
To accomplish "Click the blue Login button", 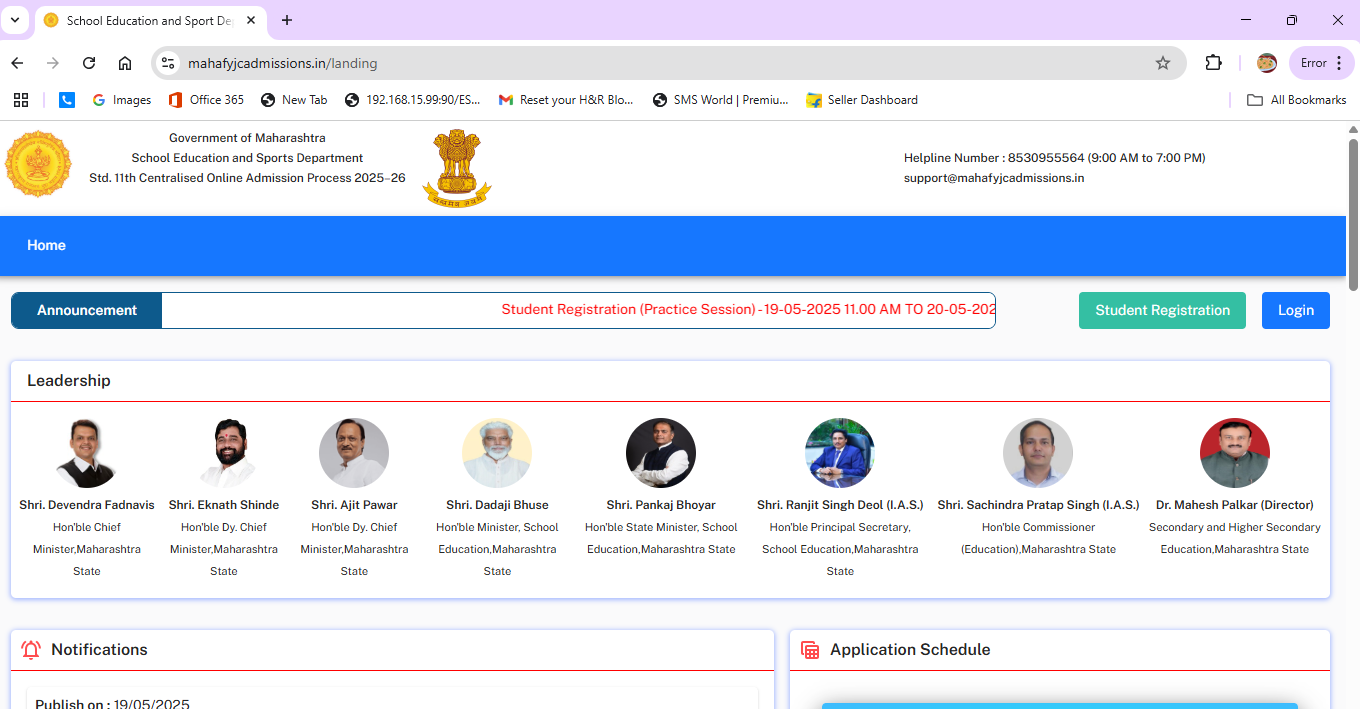I will [x=1295, y=310].
